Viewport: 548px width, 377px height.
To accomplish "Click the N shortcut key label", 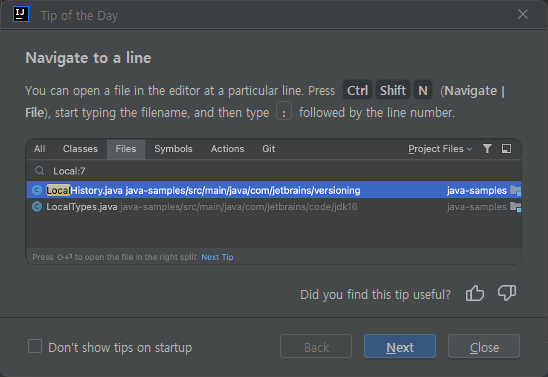I will pyautogui.click(x=423, y=90).
